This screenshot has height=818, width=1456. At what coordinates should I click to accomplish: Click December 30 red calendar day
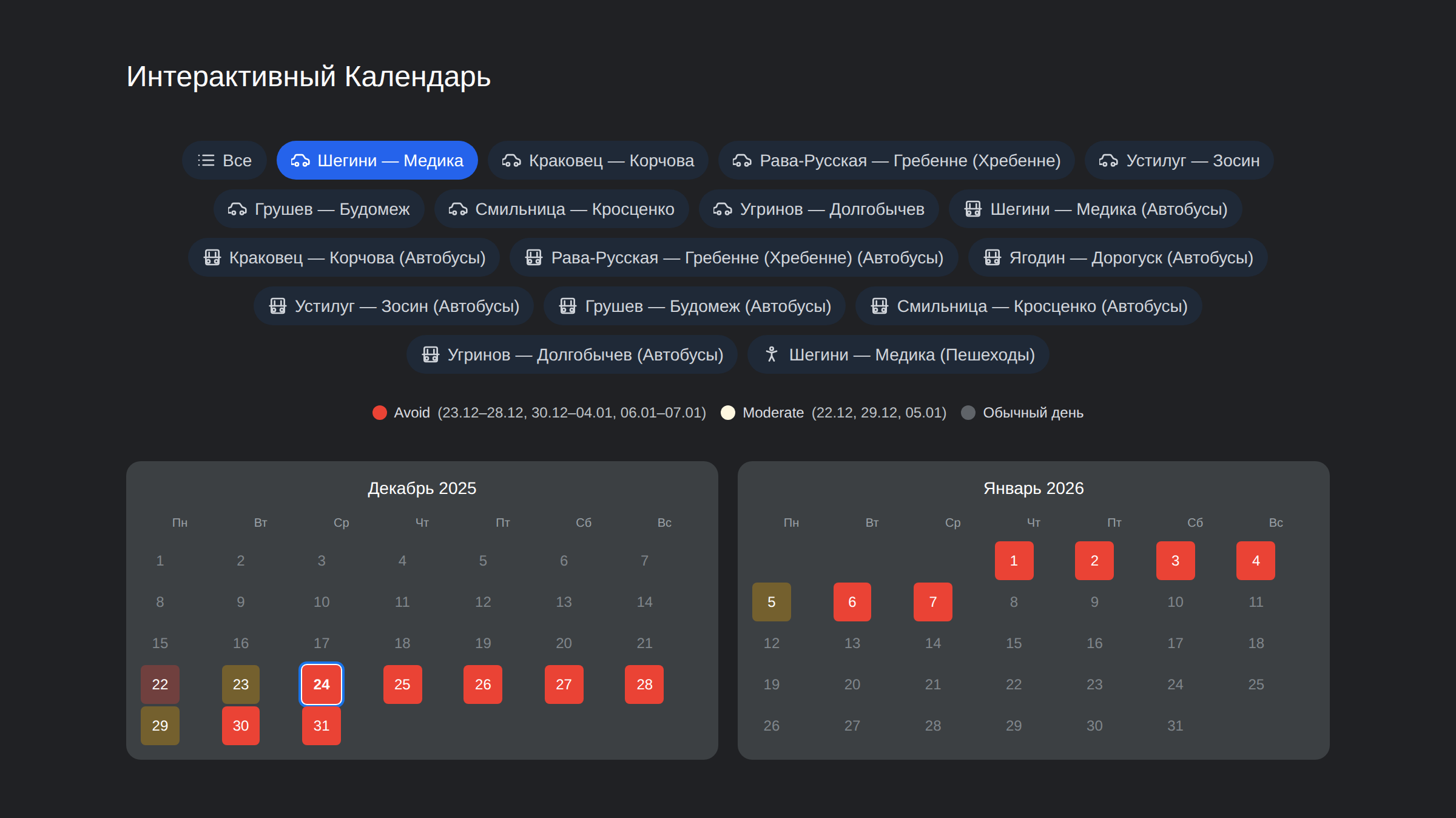coord(241,726)
